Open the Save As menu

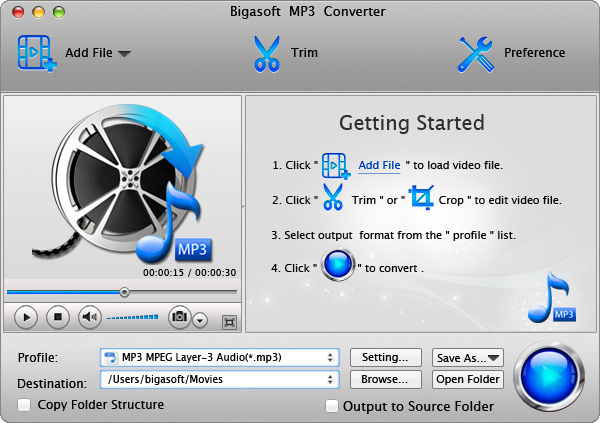tap(467, 357)
